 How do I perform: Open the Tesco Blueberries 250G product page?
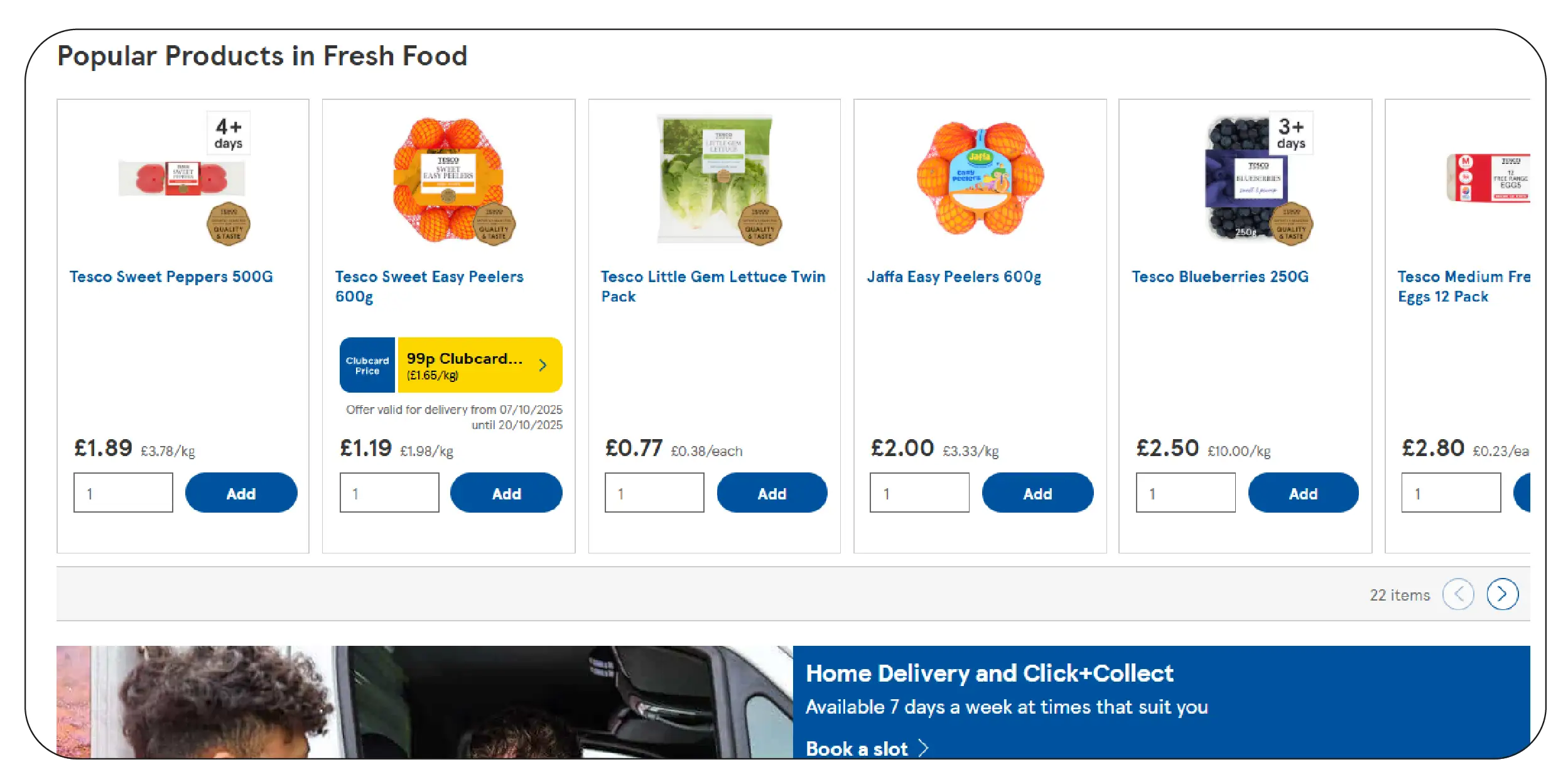[x=1220, y=276]
